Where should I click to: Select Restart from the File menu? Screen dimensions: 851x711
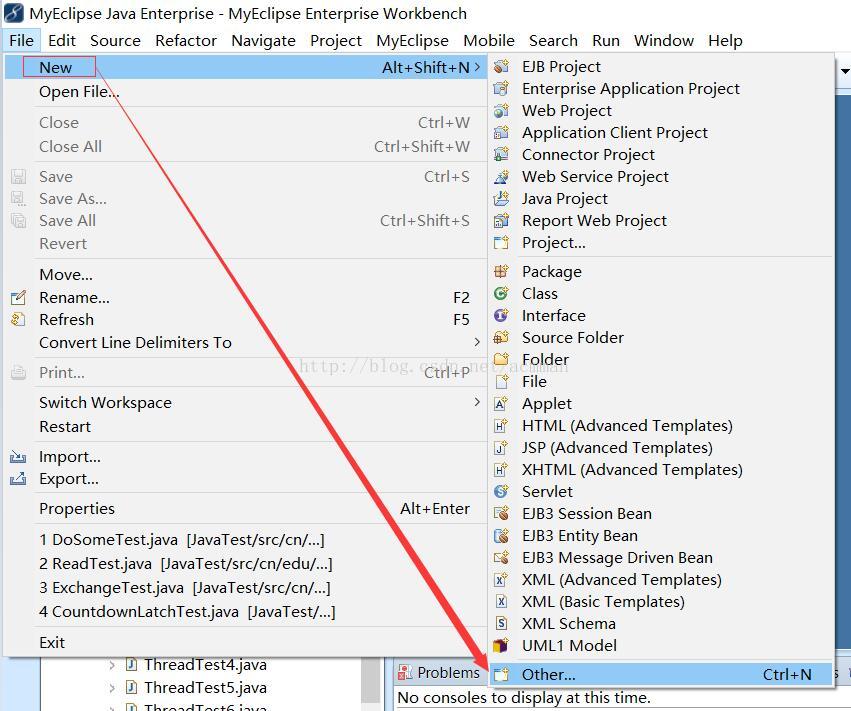point(246,427)
